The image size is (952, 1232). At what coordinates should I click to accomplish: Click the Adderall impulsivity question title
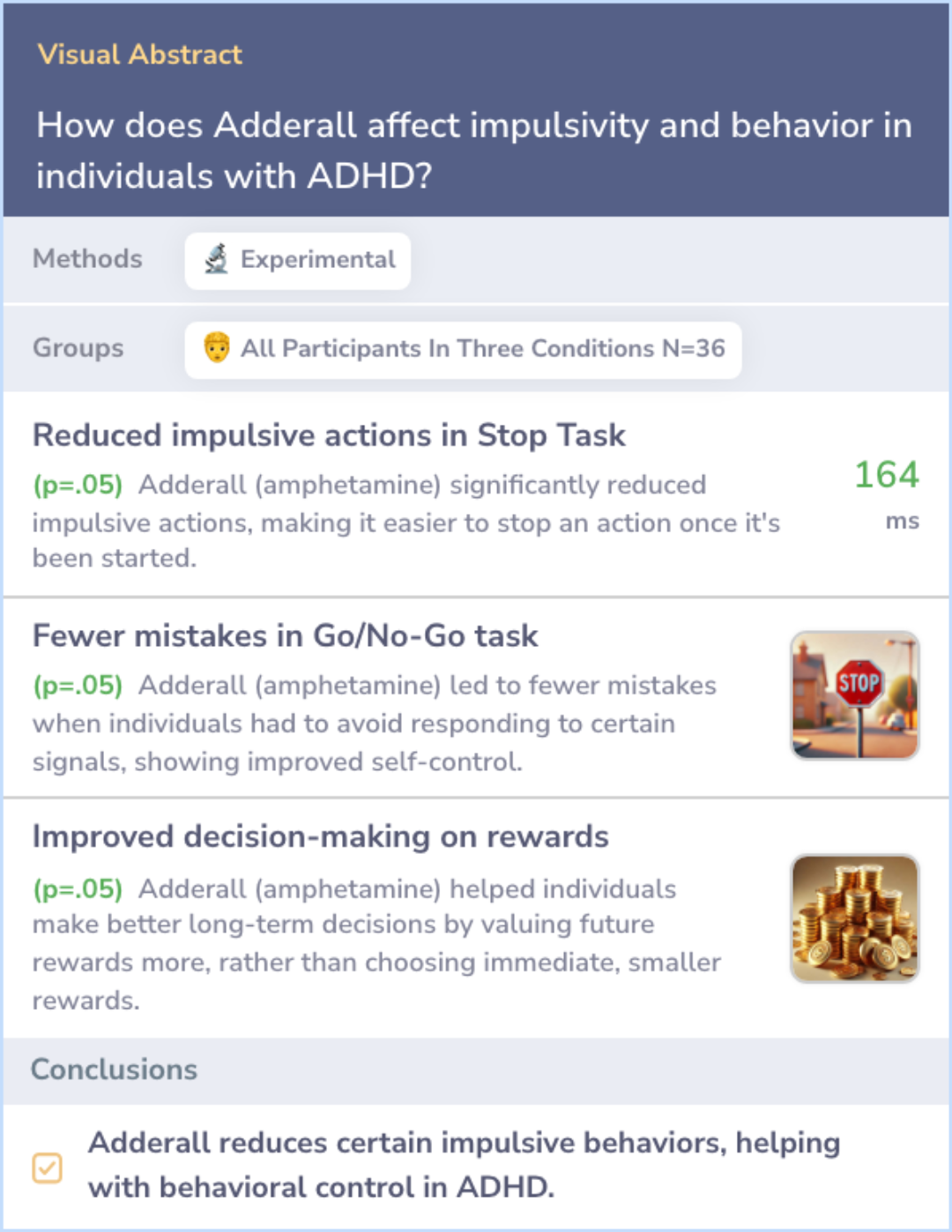pyautogui.click(x=474, y=150)
